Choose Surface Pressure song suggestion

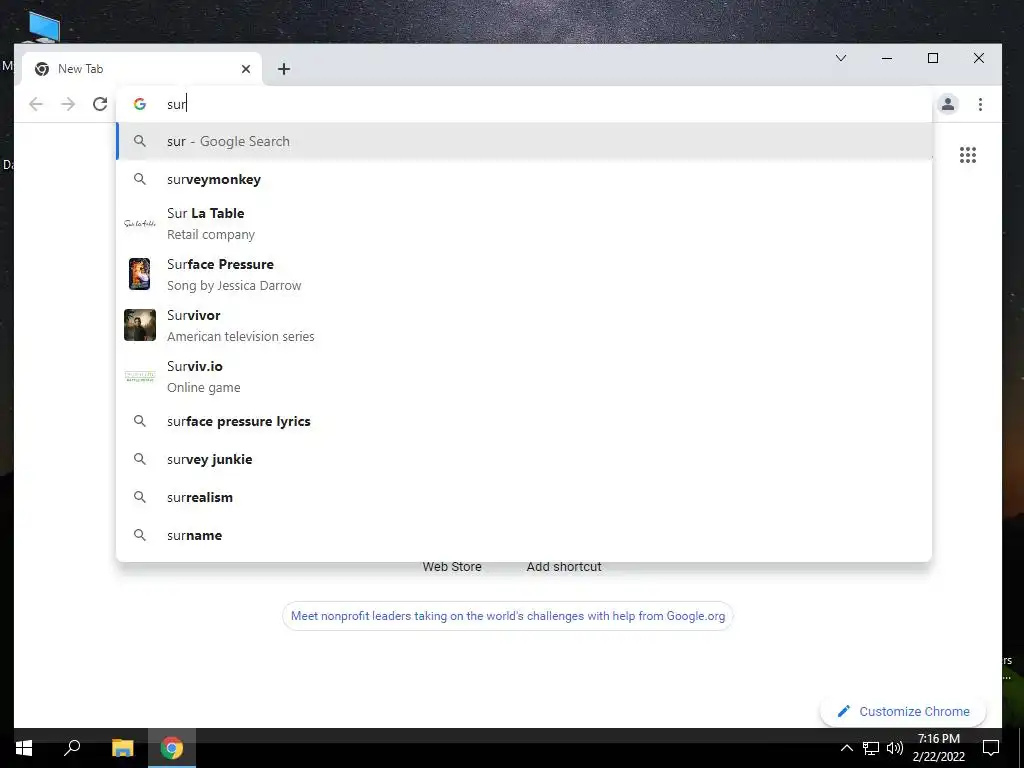point(524,274)
